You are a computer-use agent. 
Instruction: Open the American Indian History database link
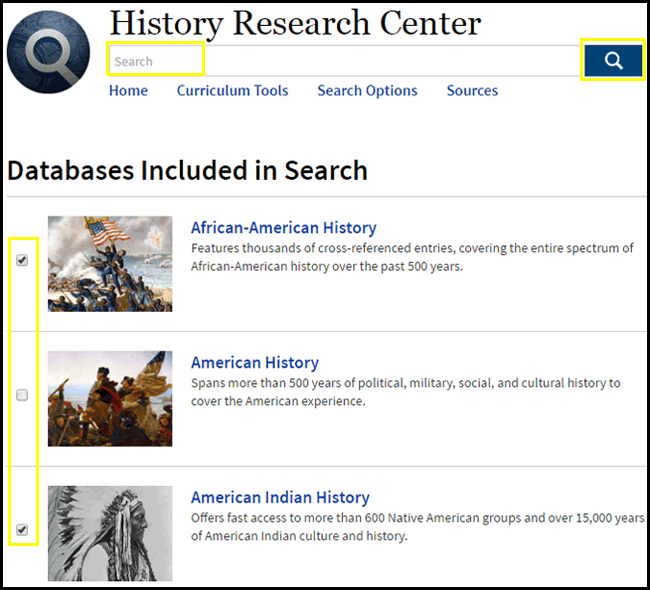pyautogui.click(x=280, y=497)
